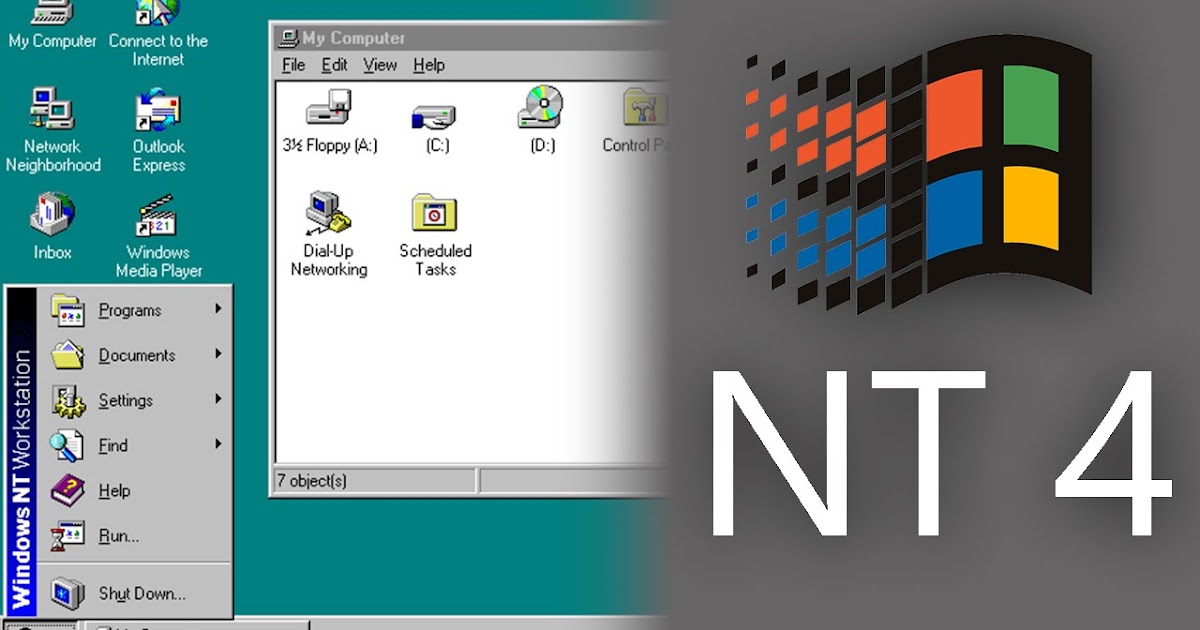Click the Settings gear icon in Start menu
The width and height of the screenshot is (1200, 630).
tap(68, 400)
